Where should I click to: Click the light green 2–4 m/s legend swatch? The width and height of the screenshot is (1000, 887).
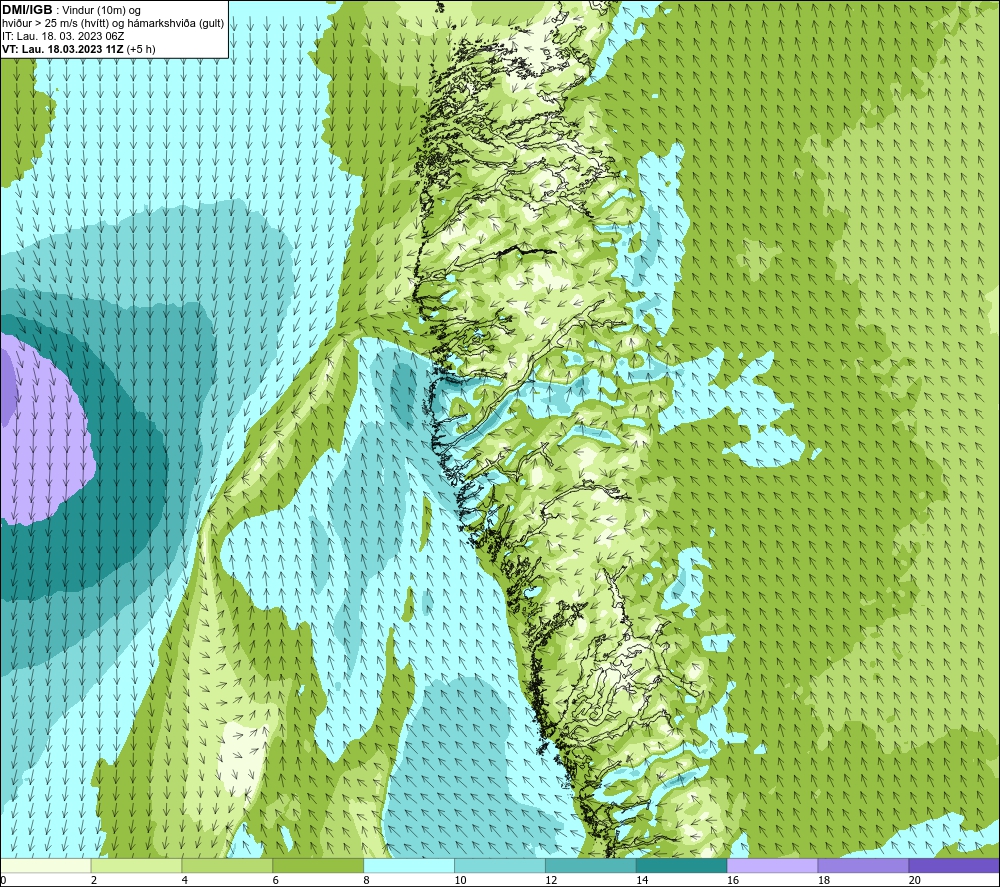point(136,865)
